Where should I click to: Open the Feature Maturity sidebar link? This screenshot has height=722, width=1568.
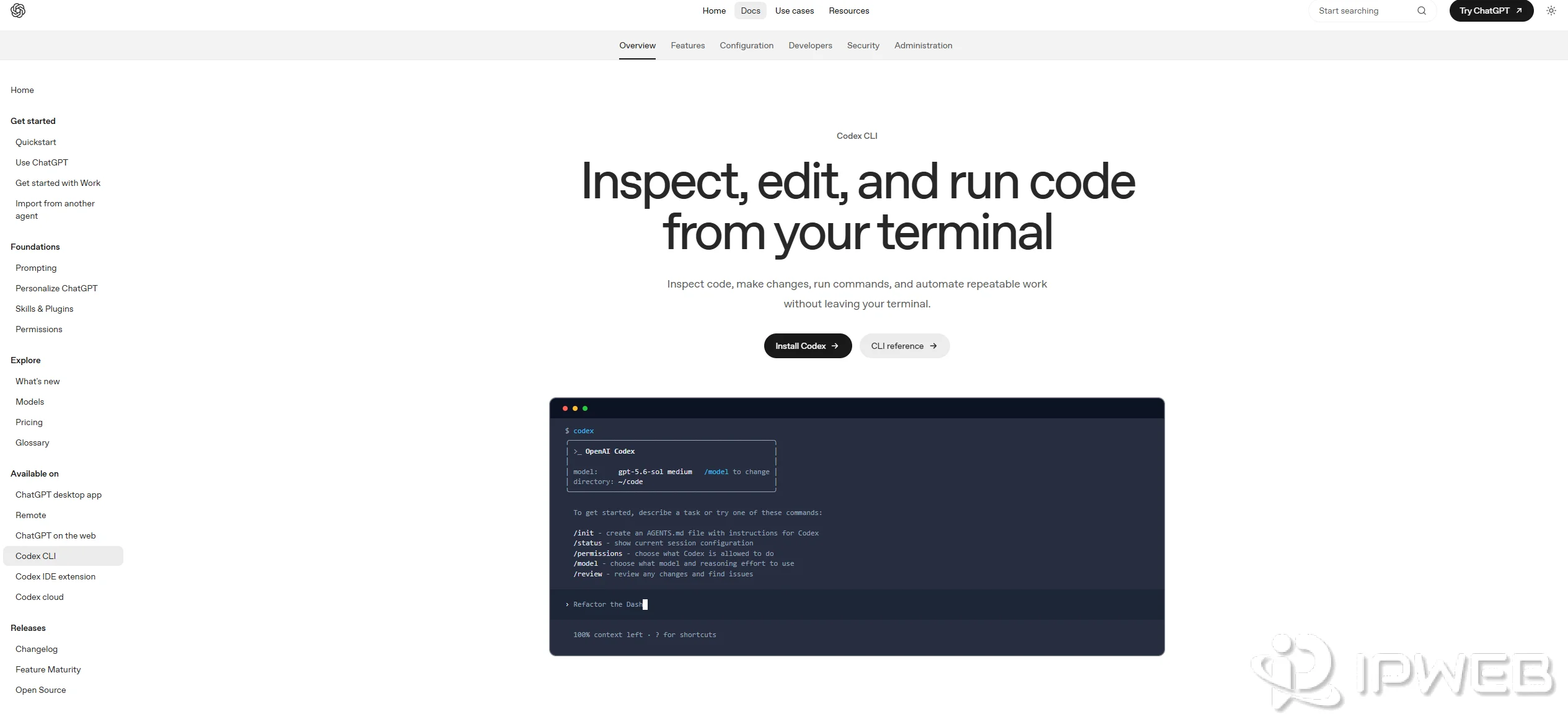(x=48, y=669)
